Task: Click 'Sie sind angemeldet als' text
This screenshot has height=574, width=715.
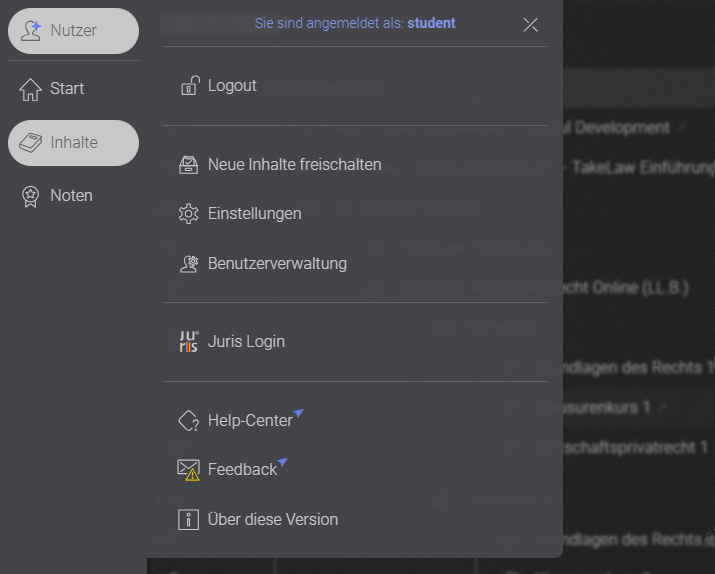Action: click(329, 23)
